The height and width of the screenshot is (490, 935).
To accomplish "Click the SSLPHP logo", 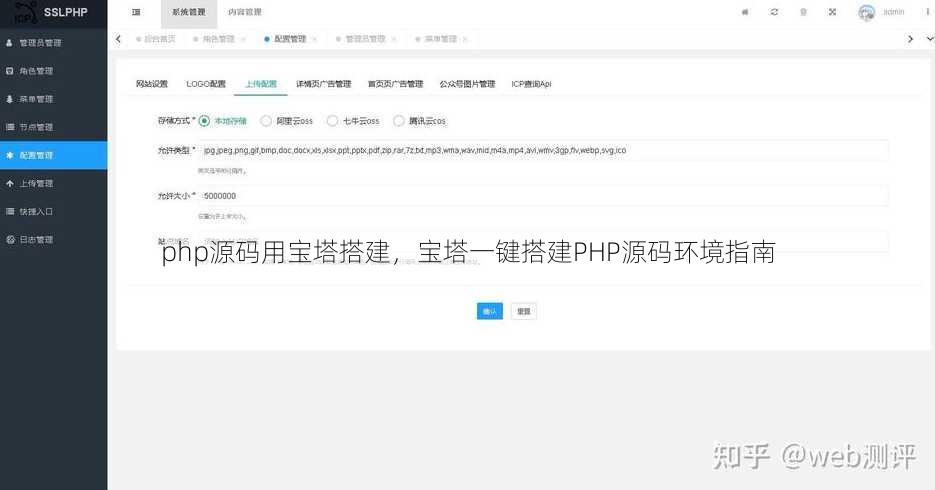I will 52,12.
